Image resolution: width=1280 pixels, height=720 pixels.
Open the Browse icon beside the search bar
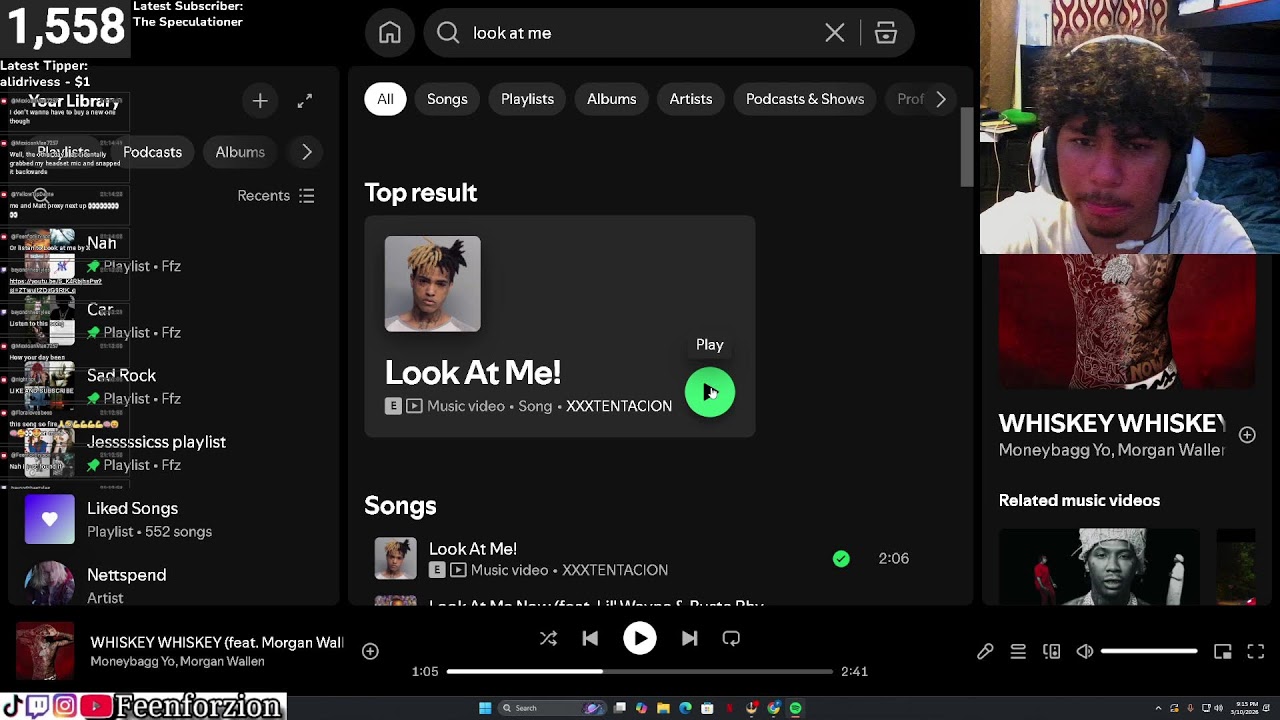click(886, 33)
